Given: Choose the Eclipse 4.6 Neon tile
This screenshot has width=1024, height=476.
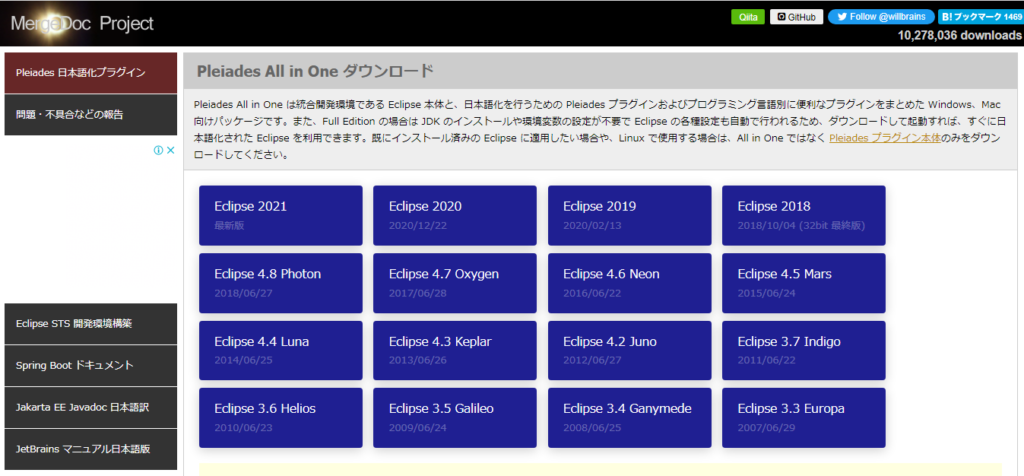Looking at the screenshot, I should [630, 283].
